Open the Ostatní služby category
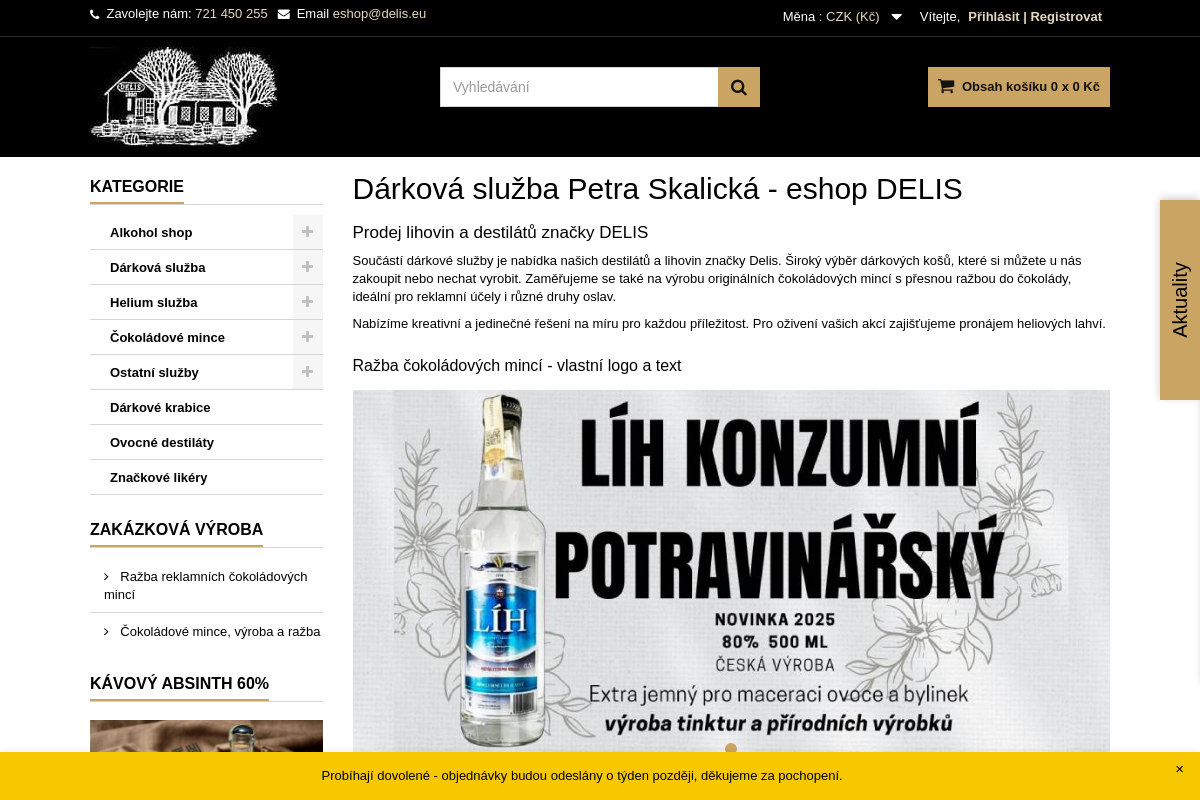Screen dimensions: 1200x800 (154, 372)
